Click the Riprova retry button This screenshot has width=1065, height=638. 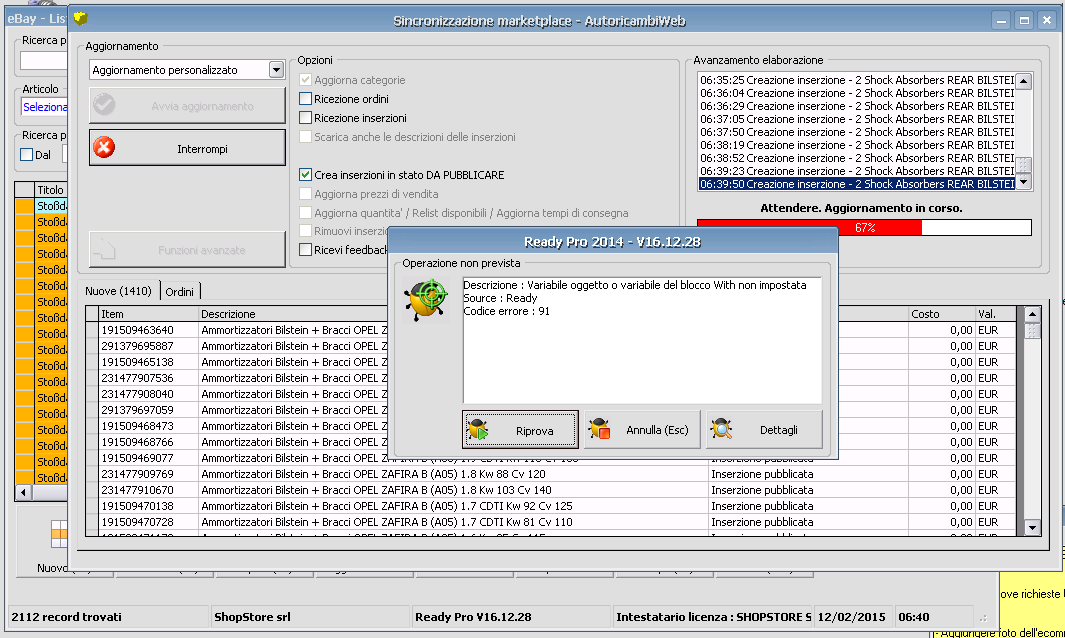point(520,429)
